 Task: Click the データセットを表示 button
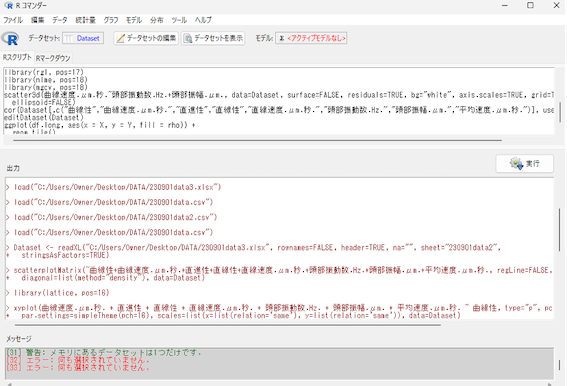[x=213, y=38]
